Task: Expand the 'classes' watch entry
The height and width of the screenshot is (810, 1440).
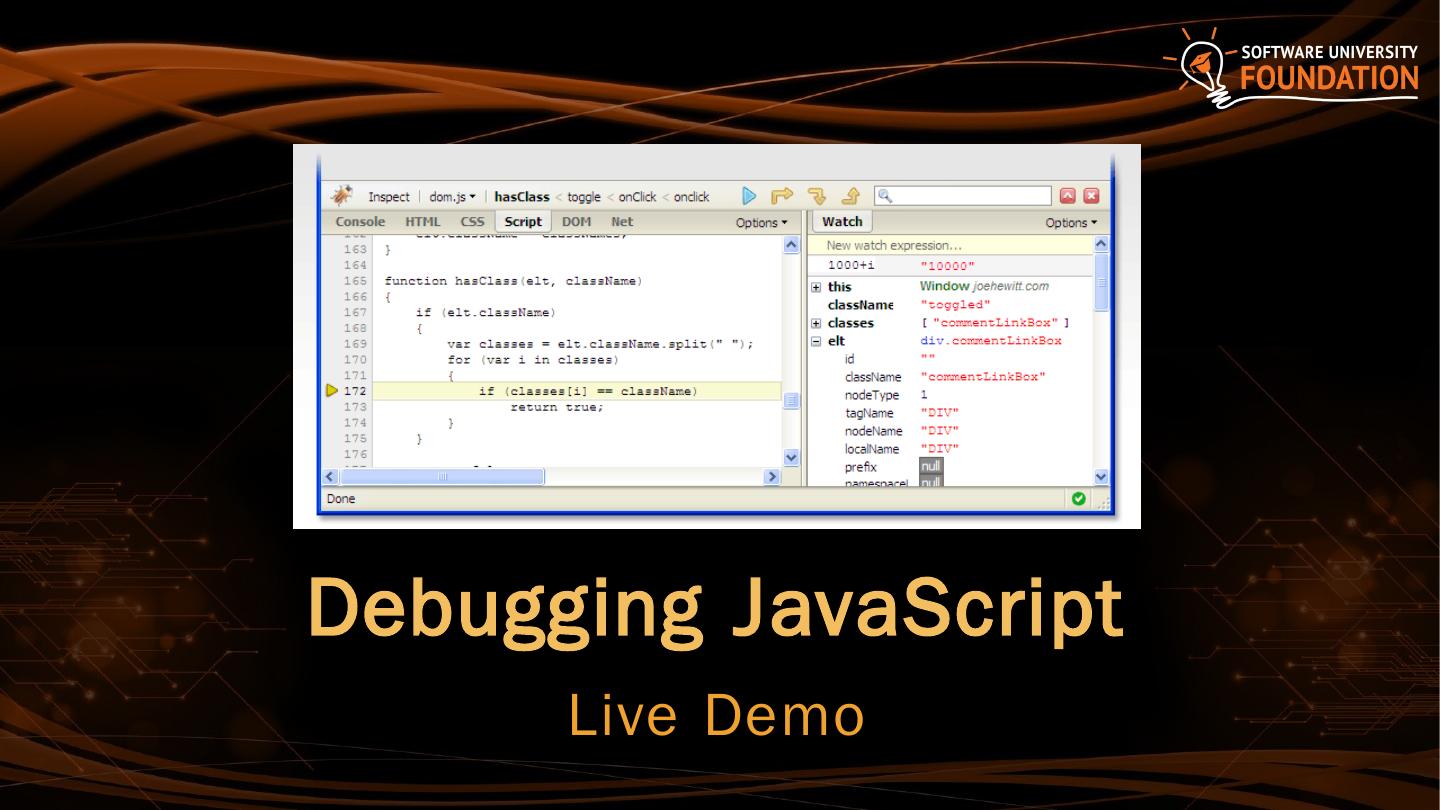Action: tap(816, 323)
